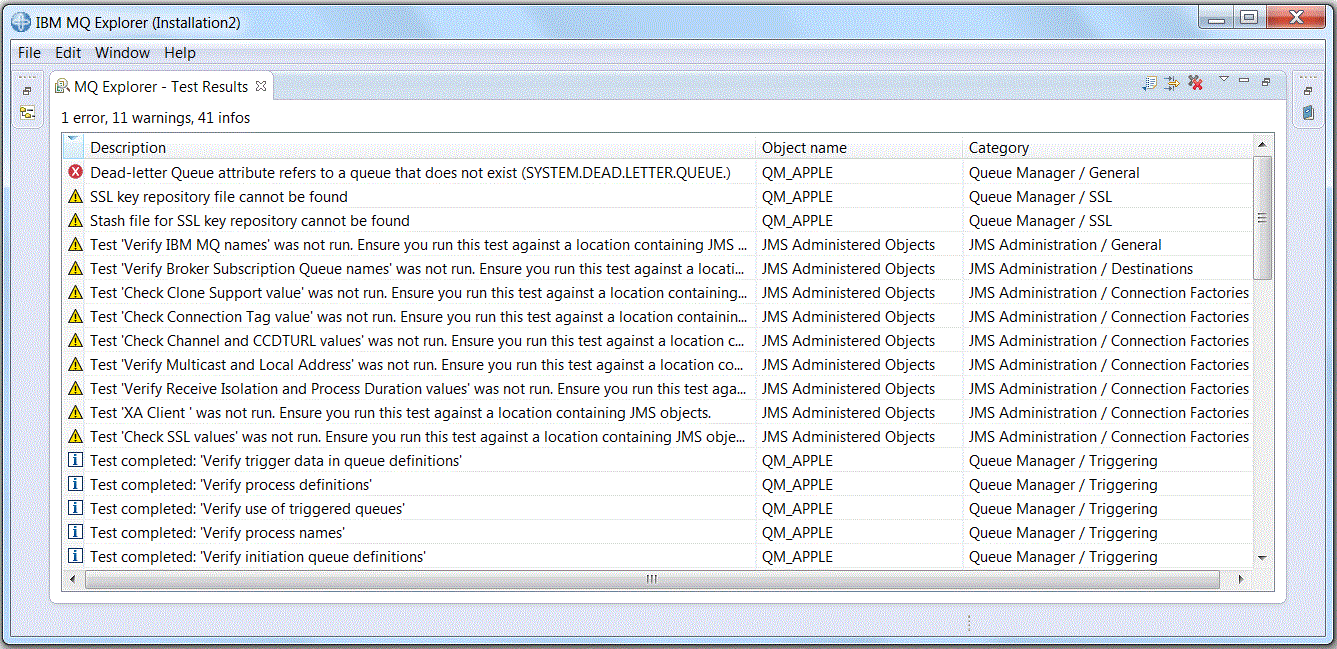
Task: Click 'JMS Administration / General' category cell
Action: click(1065, 245)
